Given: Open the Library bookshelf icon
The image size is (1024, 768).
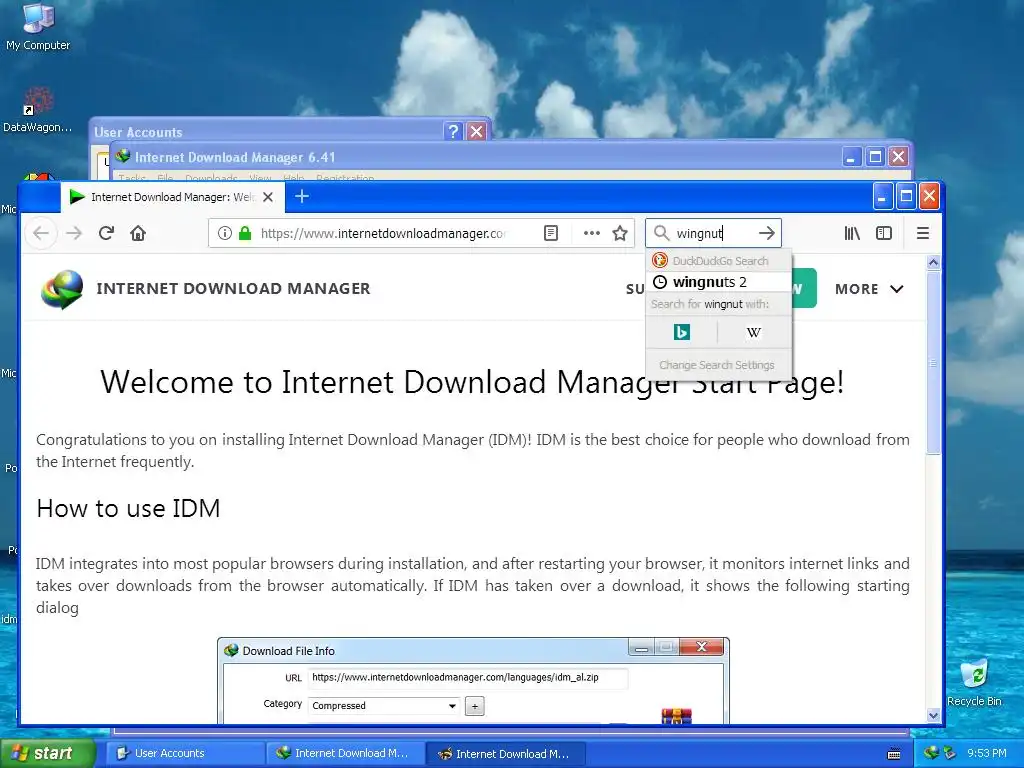Looking at the screenshot, I should coord(852,233).
